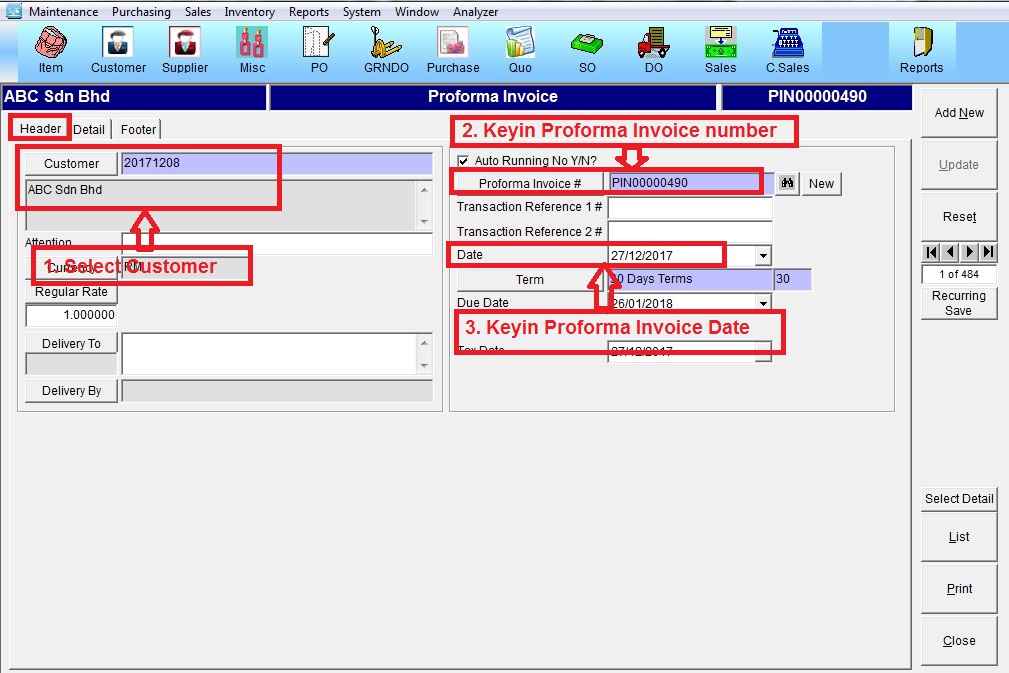
Task: Click the GRNDO forklift icon
Action: pyautogui.click(x=386, y=48)
